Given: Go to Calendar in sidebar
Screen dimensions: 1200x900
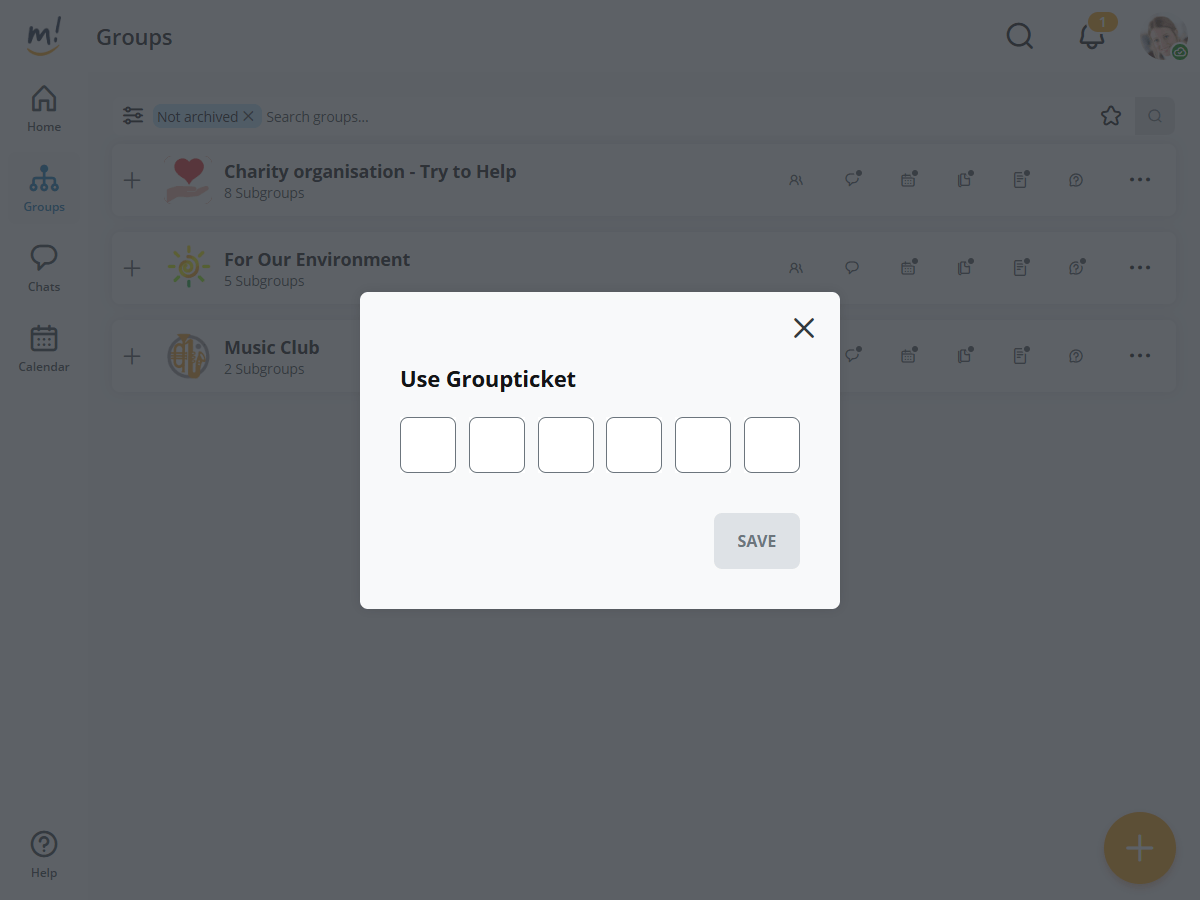Looking at the screenshot, I should (44, 349).
